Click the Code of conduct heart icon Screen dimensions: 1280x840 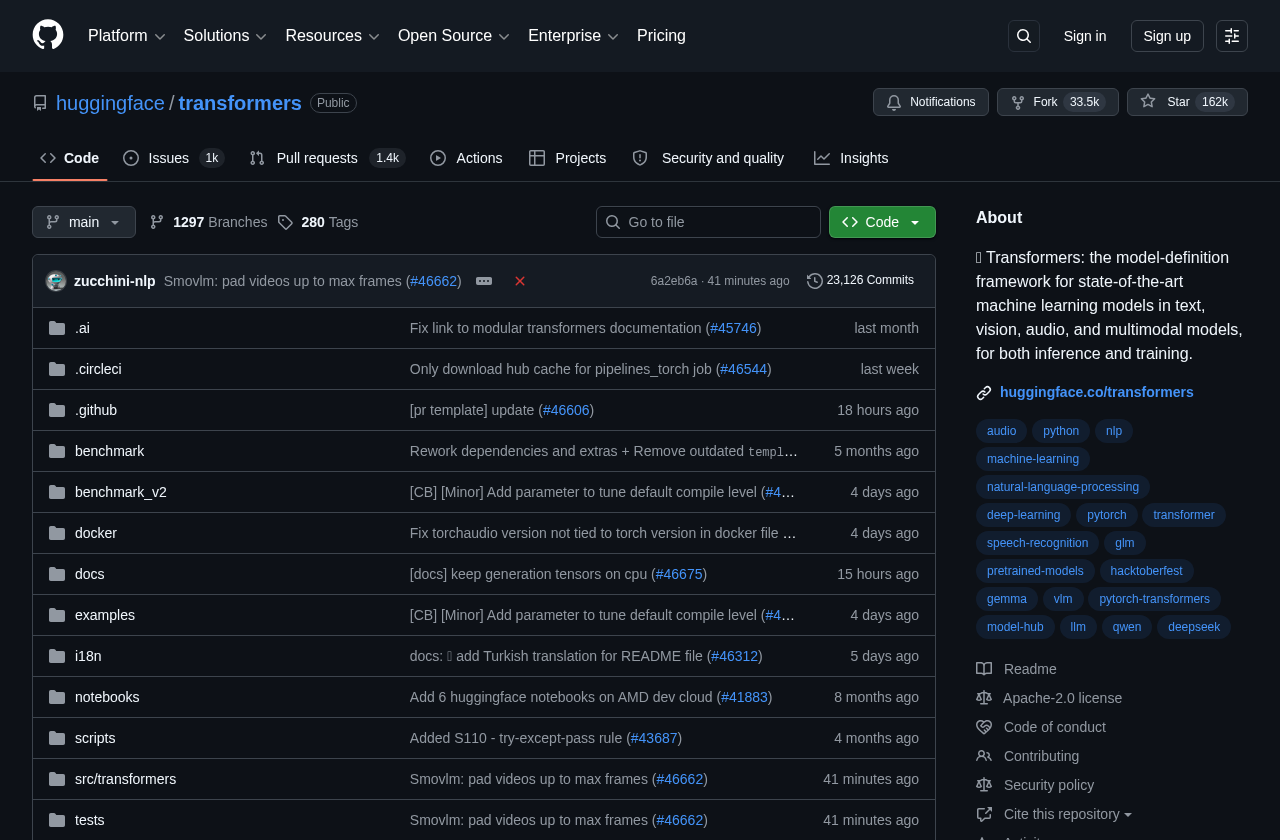984,727
